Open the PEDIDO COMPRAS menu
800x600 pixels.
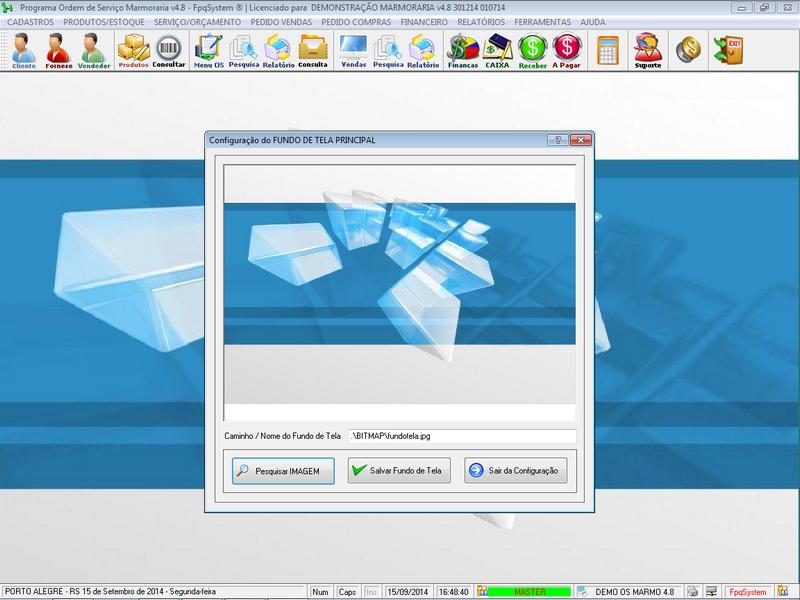356,22
